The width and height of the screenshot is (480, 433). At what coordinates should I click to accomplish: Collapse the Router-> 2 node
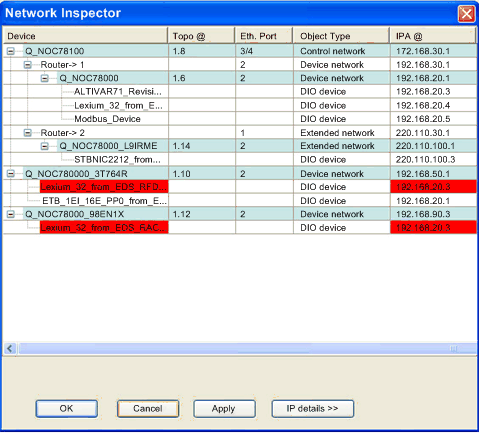[28, 133]
